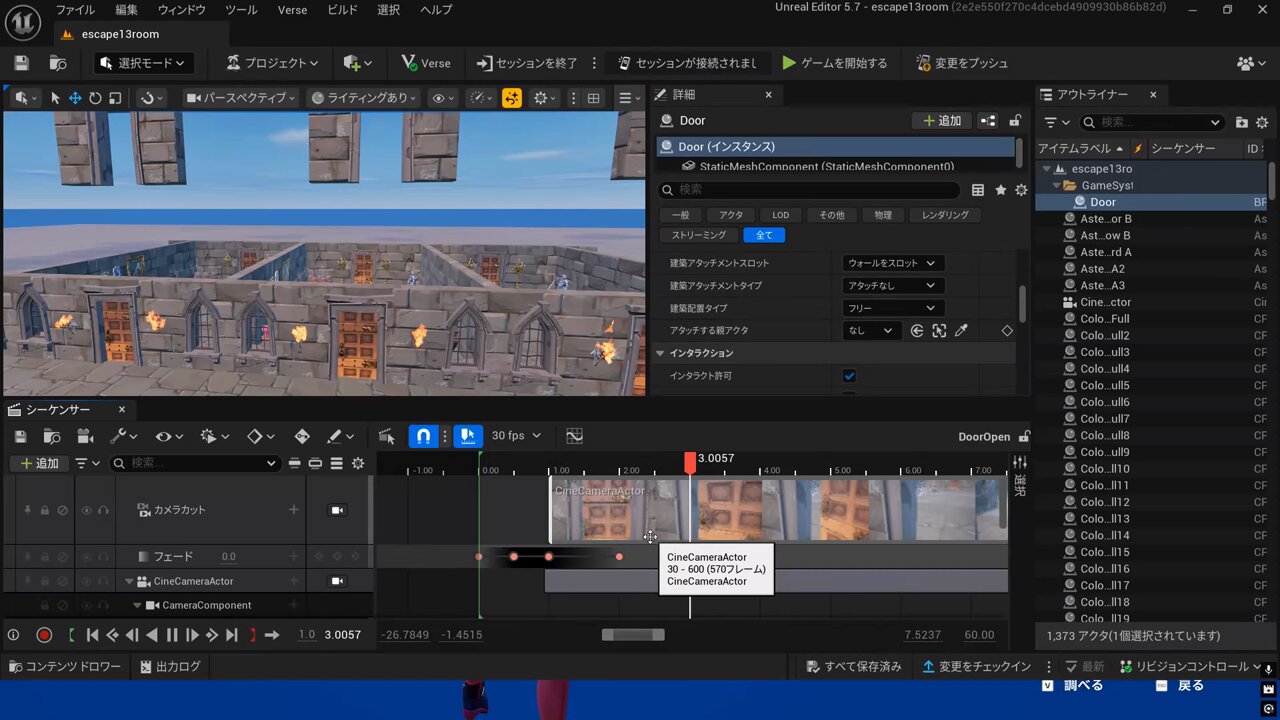This screenshot has height=720, width=1280.
Task: Click セッションを終了 button
Action: [x=527, y=63]
